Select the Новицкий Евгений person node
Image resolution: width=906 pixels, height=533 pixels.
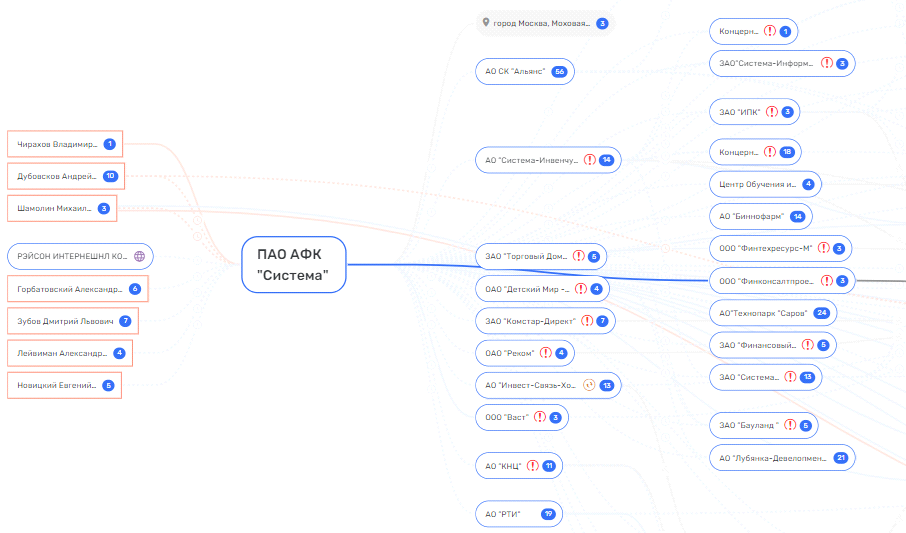point(64,385)
